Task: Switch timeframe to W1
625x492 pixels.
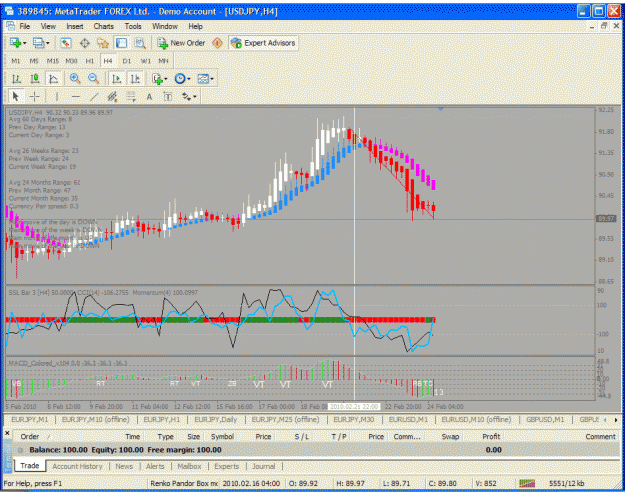Action: [145, 61]
